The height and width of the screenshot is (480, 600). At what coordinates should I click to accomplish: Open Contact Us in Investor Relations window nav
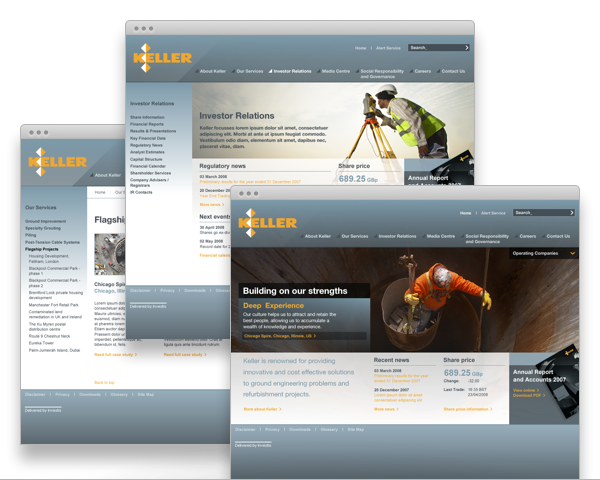click(453, 71)
